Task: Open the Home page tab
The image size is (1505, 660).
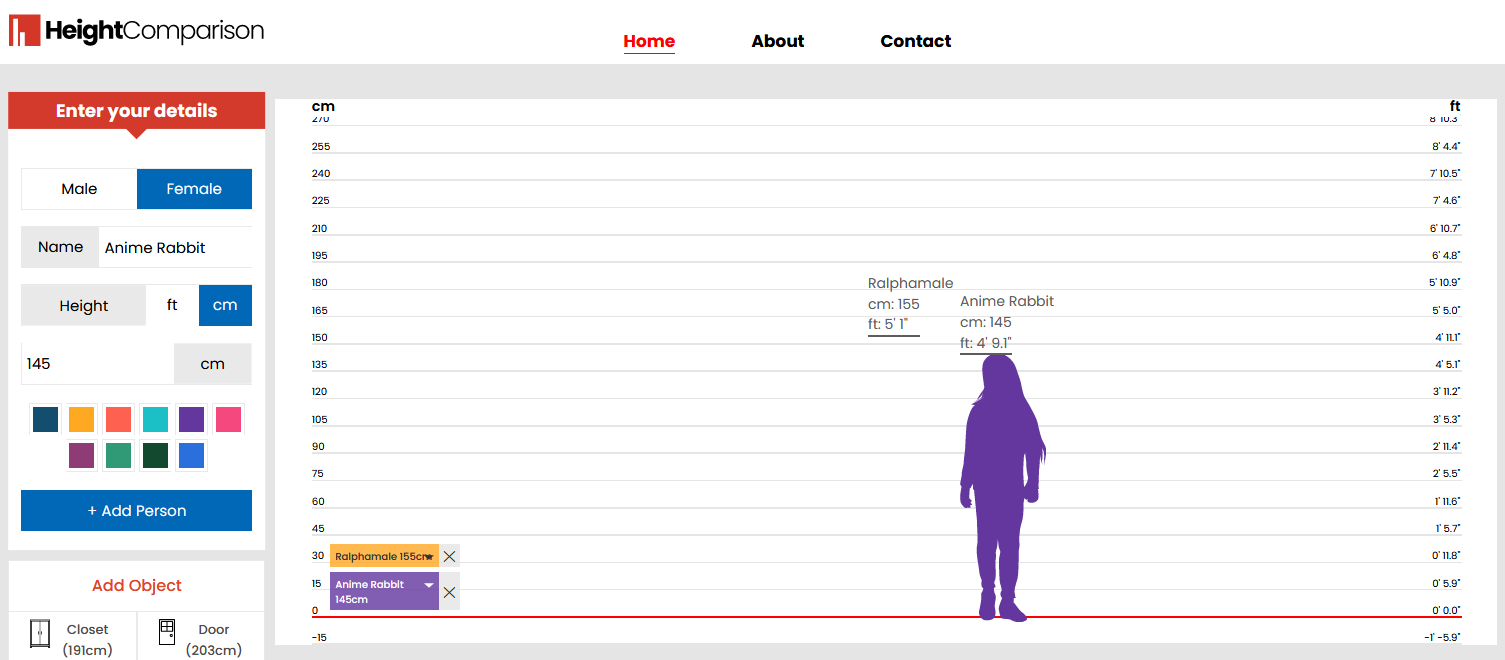Action: coord(649,41)
